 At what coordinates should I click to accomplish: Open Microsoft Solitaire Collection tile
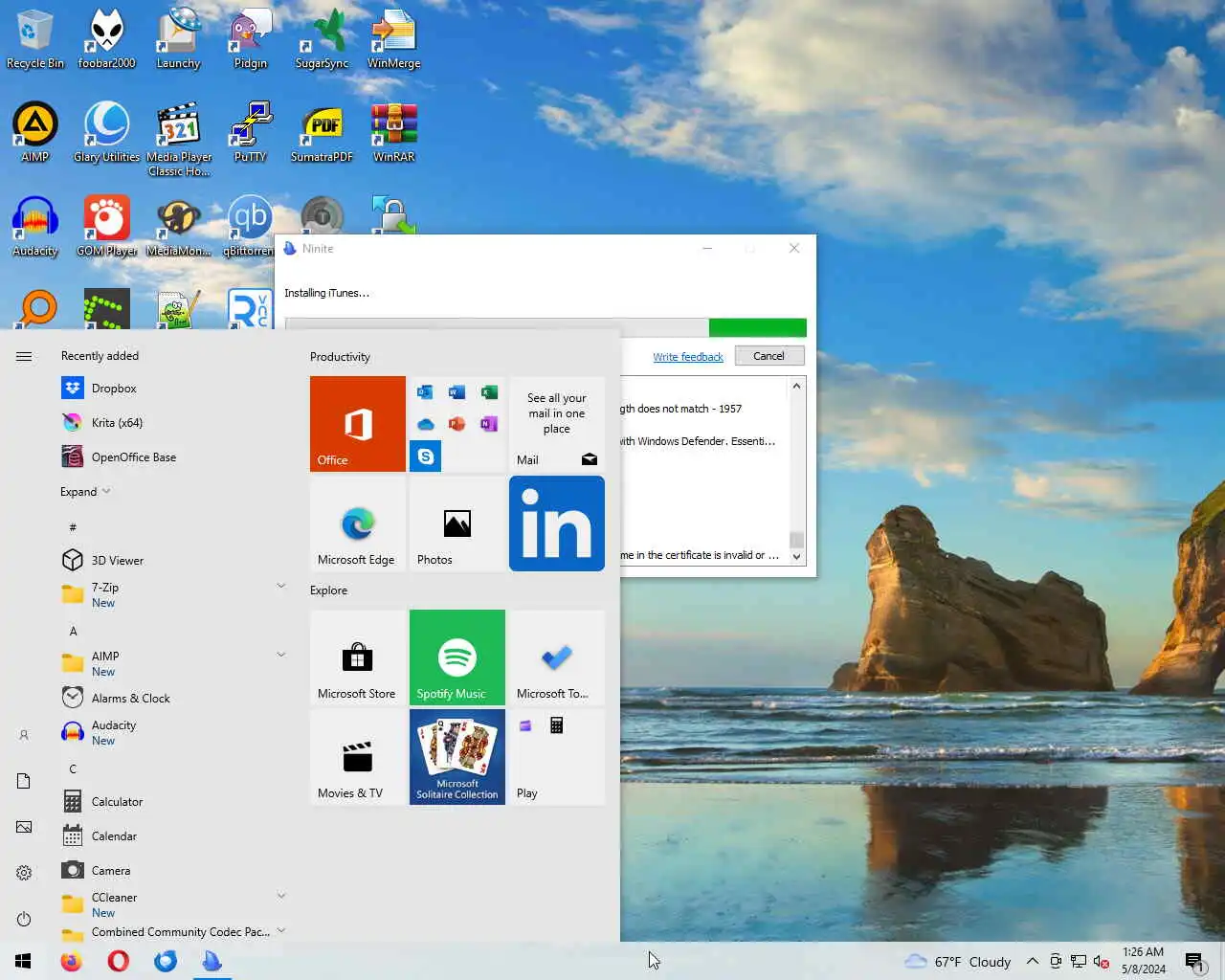(457, 757)
